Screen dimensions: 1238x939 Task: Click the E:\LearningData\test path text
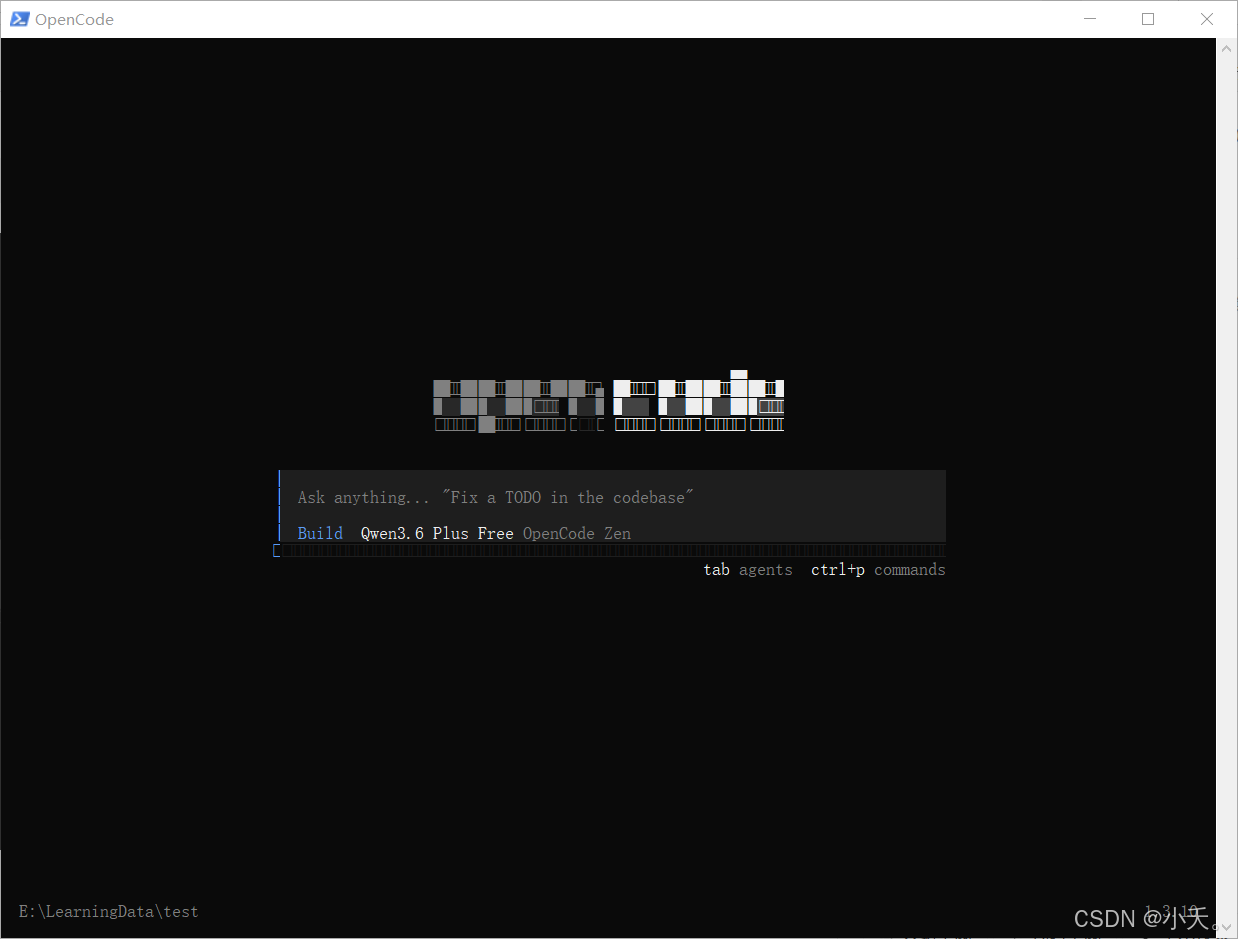click(109, 911)
